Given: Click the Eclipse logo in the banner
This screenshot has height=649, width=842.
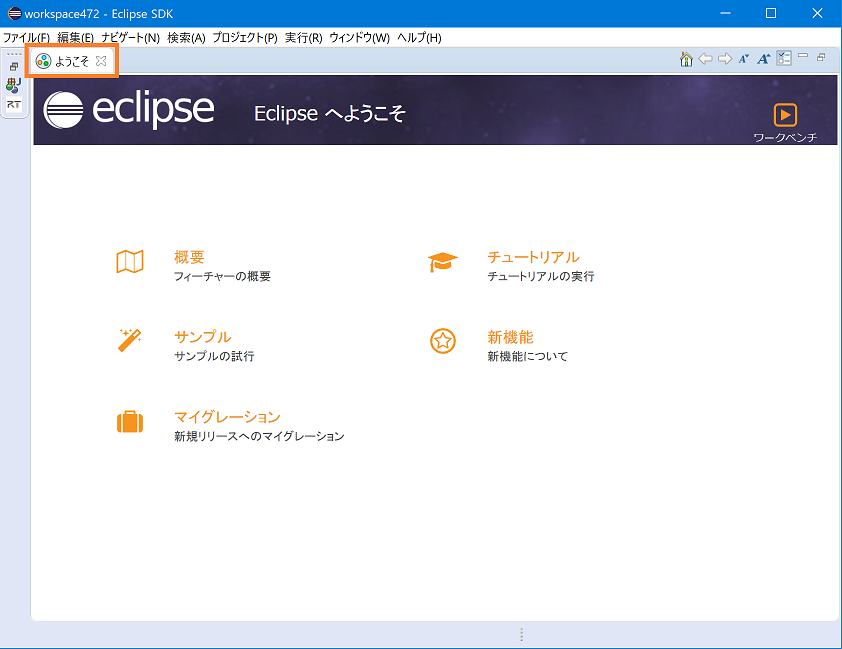Looking at the screenshot, I should (129, 110).
